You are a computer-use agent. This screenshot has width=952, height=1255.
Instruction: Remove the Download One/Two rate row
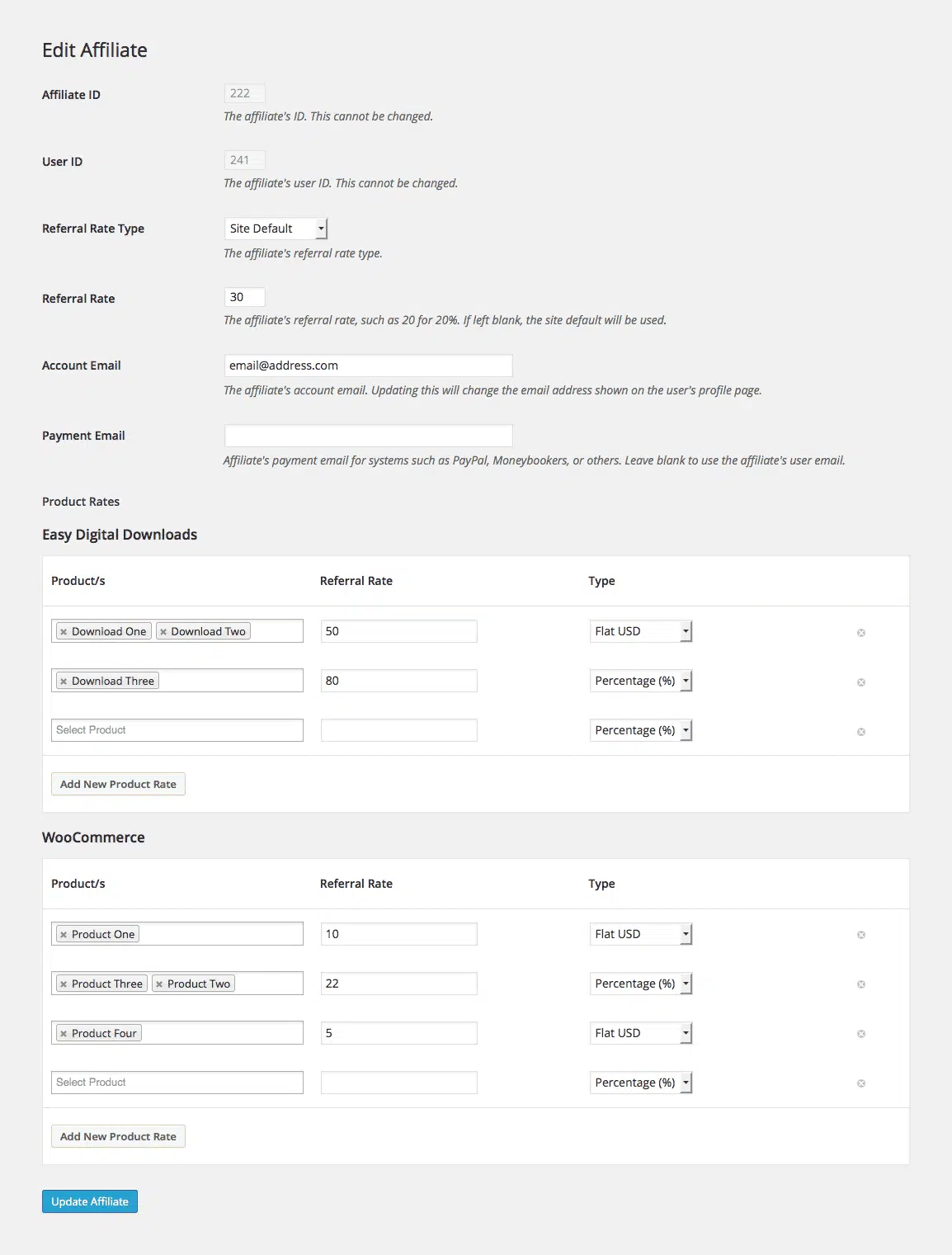click(861, 633)
